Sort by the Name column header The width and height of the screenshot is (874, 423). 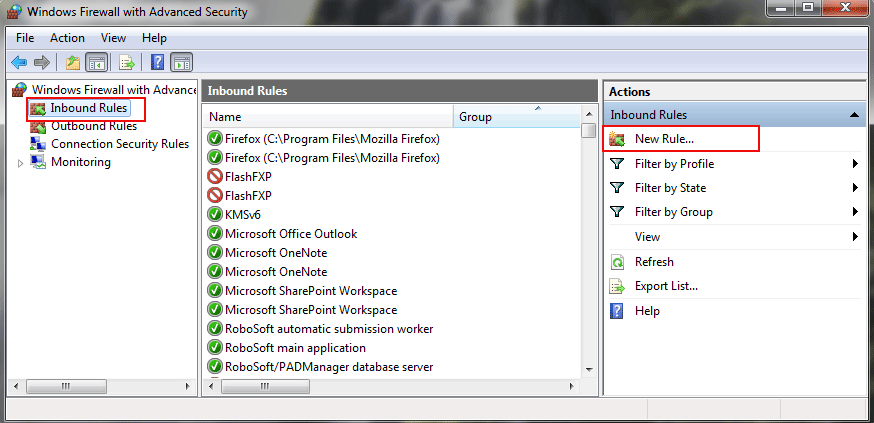(328, 117)
